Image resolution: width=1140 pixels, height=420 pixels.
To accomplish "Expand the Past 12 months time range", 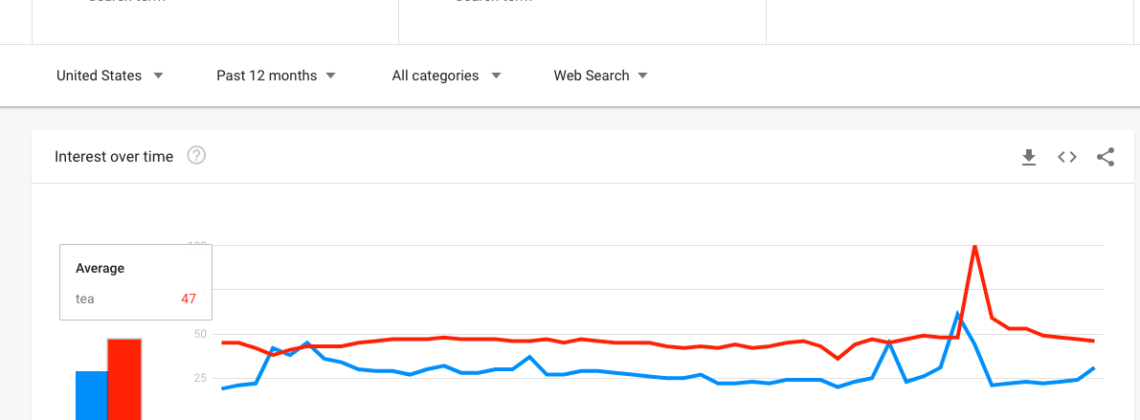I will pos(276,76).
